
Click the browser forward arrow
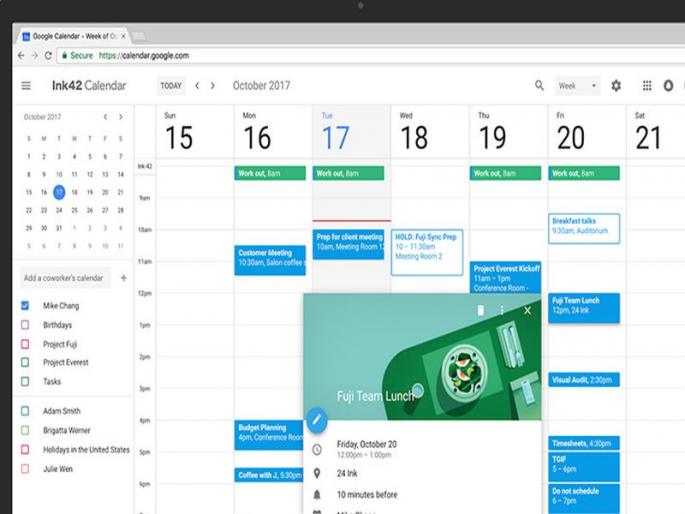(x=35, y=55)
